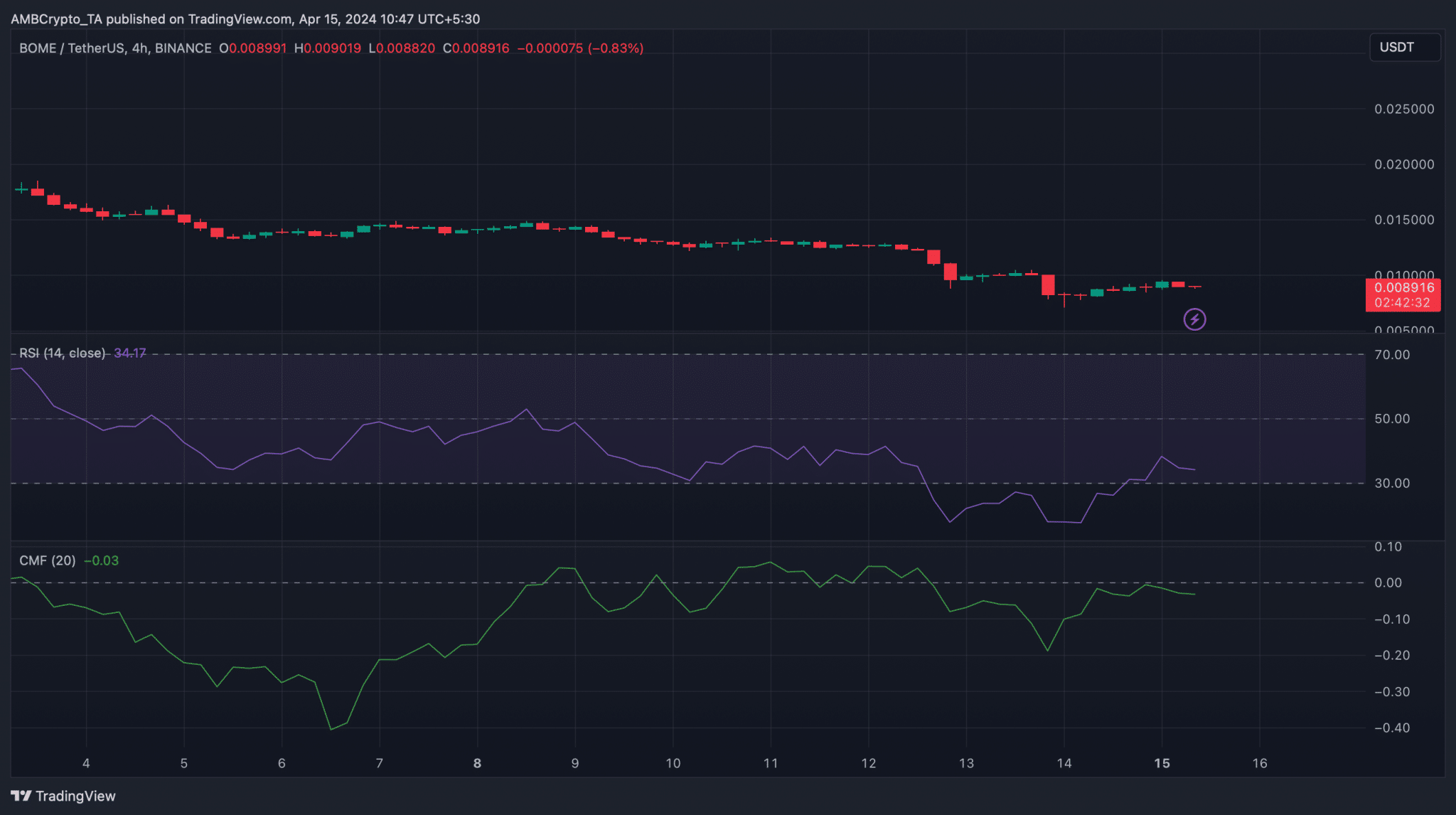Click RSI scale level 70.00
This screenshot has height=815, width=1456.
[1392, 354]
